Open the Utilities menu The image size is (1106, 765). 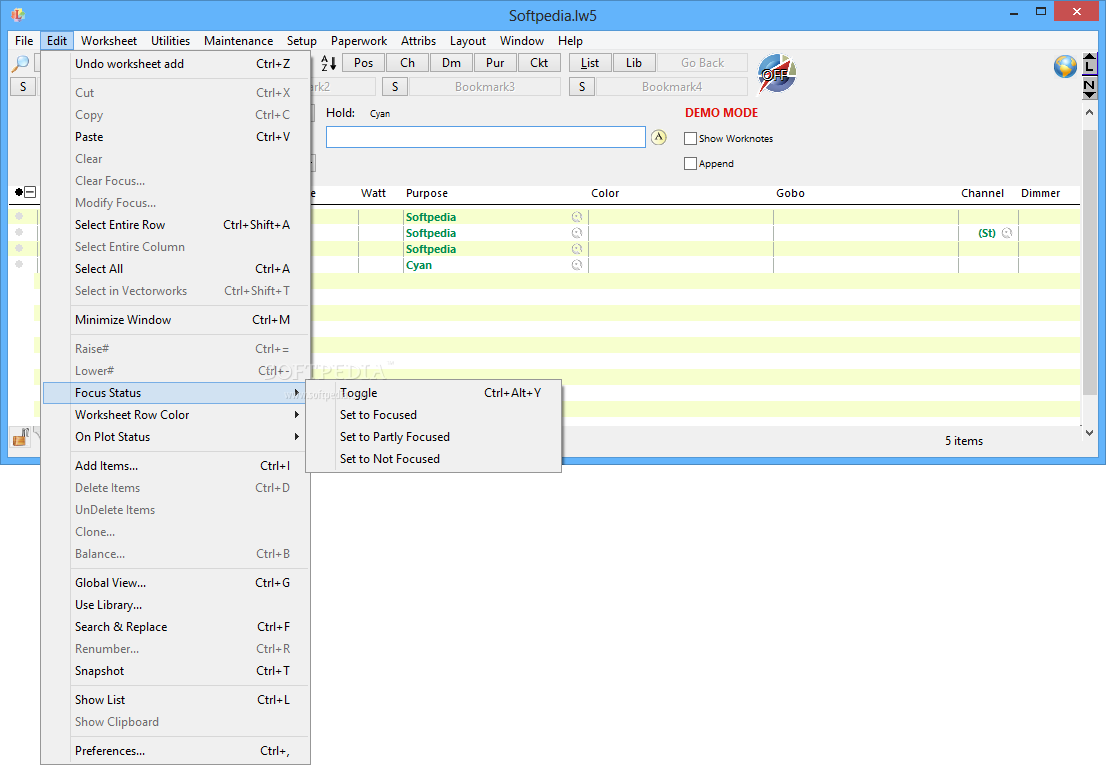coord(170,41)
